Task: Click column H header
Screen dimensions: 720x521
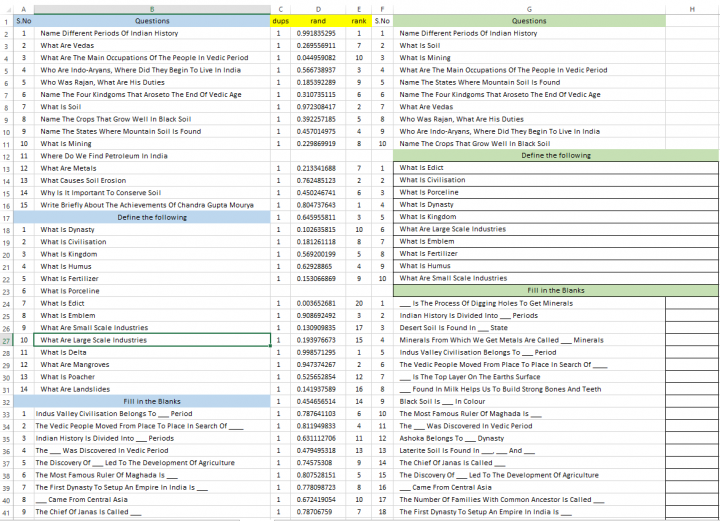Action: click(x=692, y=8)
